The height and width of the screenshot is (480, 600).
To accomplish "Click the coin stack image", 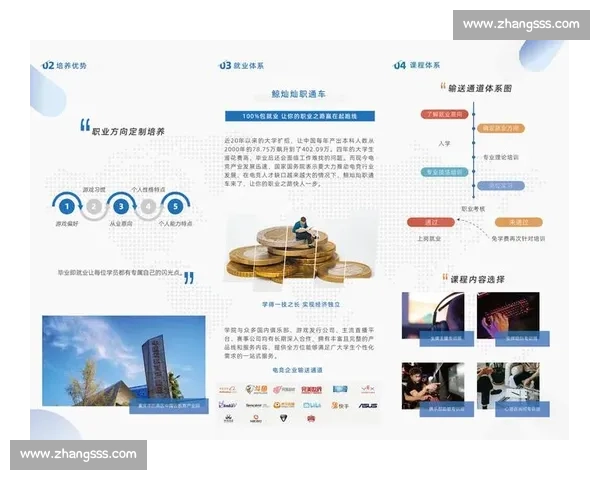I will (298, 250).
